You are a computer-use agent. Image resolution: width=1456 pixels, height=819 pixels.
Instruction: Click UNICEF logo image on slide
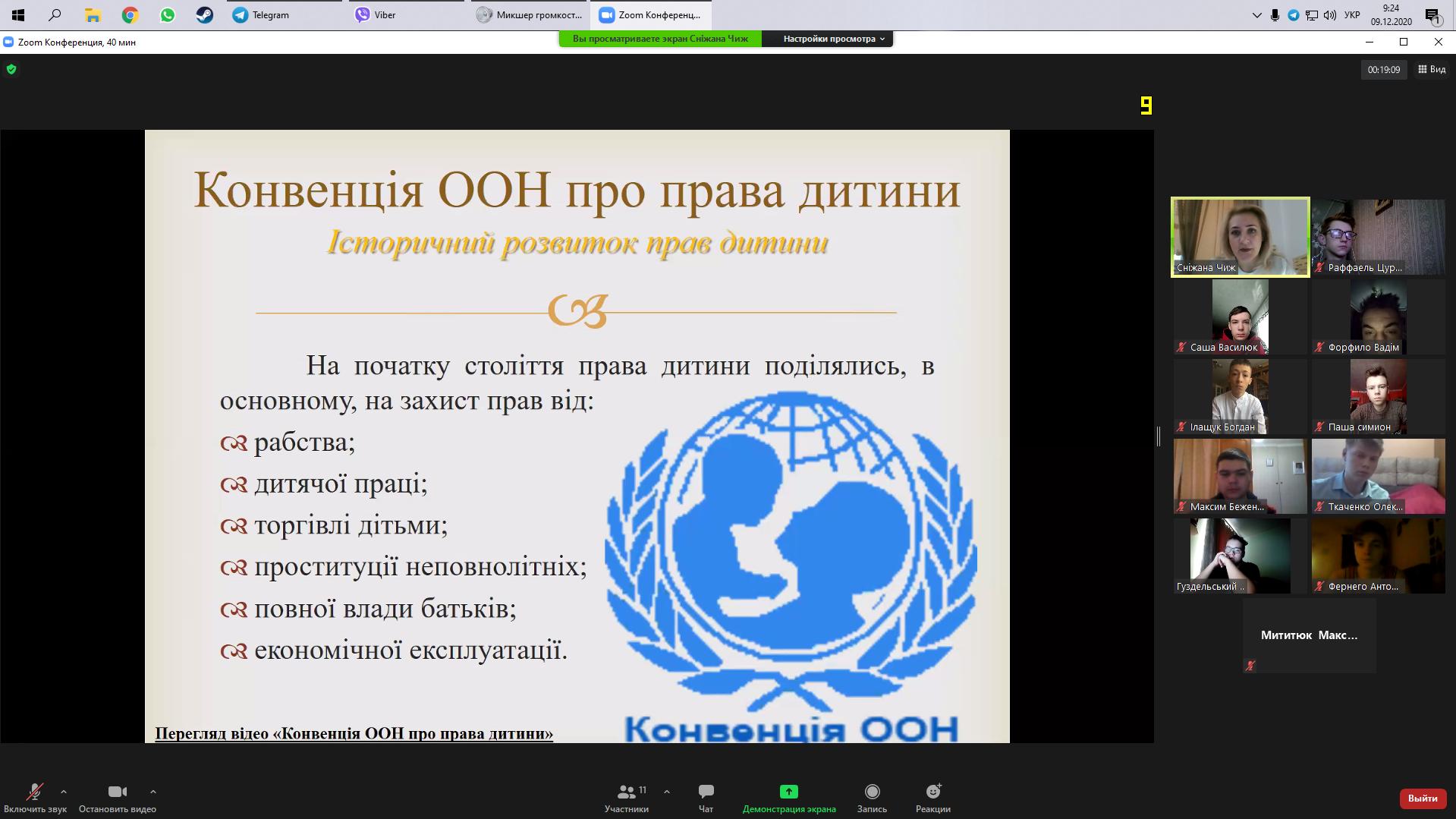click(791, 566)
